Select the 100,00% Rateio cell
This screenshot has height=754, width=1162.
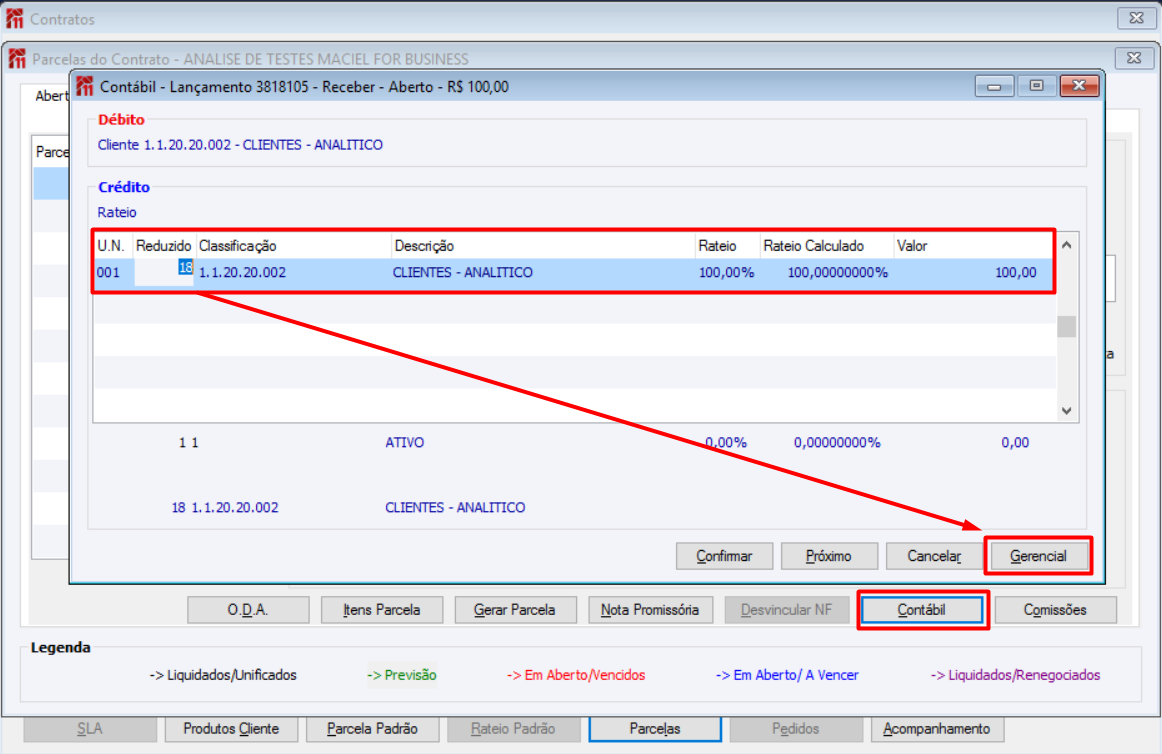[727, 272]
